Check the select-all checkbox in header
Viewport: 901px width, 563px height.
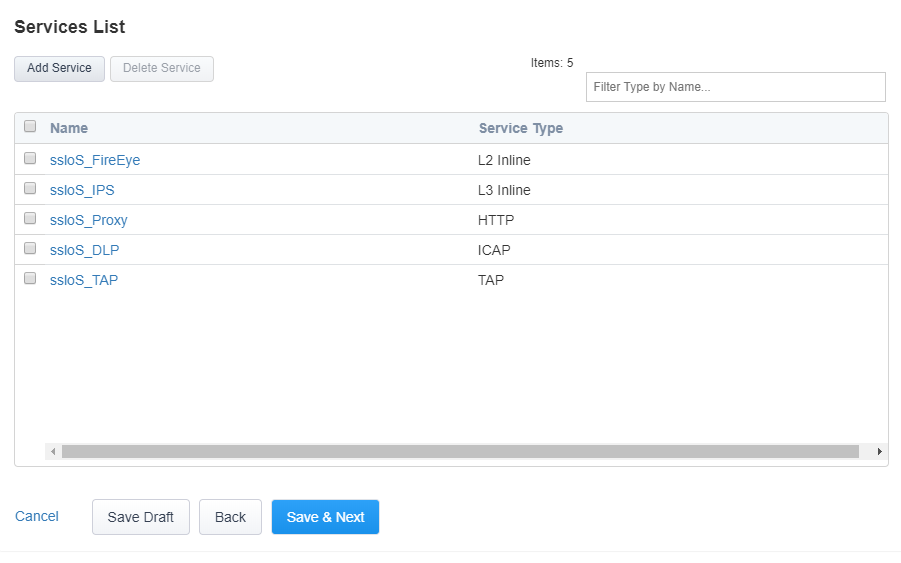click(x=30, y=126)
